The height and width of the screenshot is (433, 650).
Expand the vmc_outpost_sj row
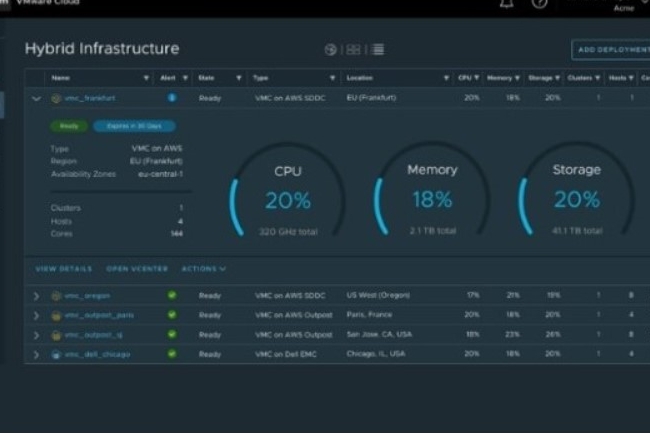tap(37, 335)
